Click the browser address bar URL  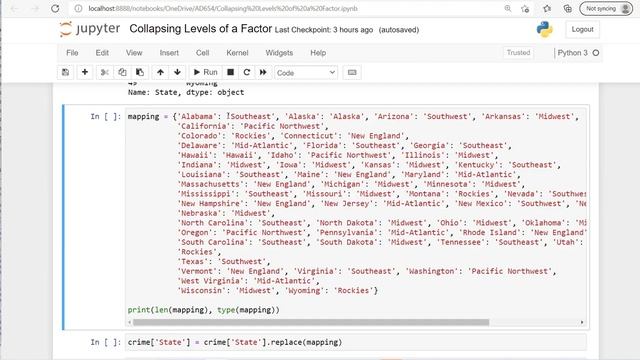[x=223, y=8]
